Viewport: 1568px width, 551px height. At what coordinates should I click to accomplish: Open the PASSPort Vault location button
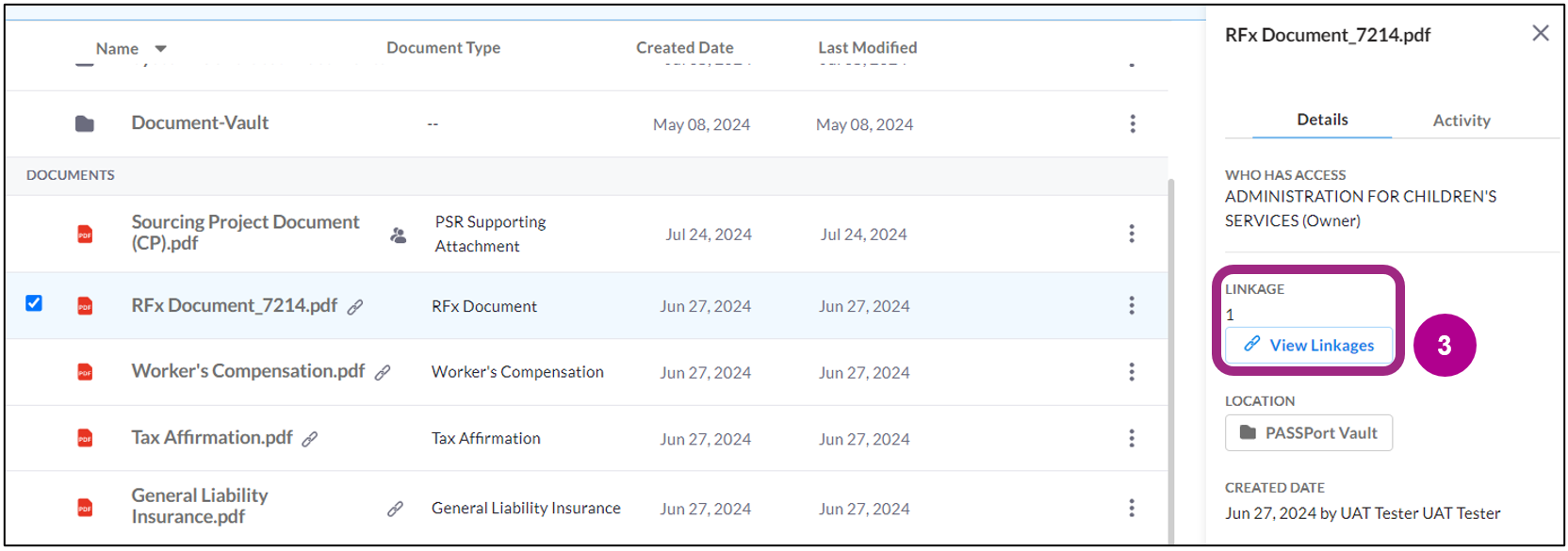pyautogui.click(x=1309, y=433)
